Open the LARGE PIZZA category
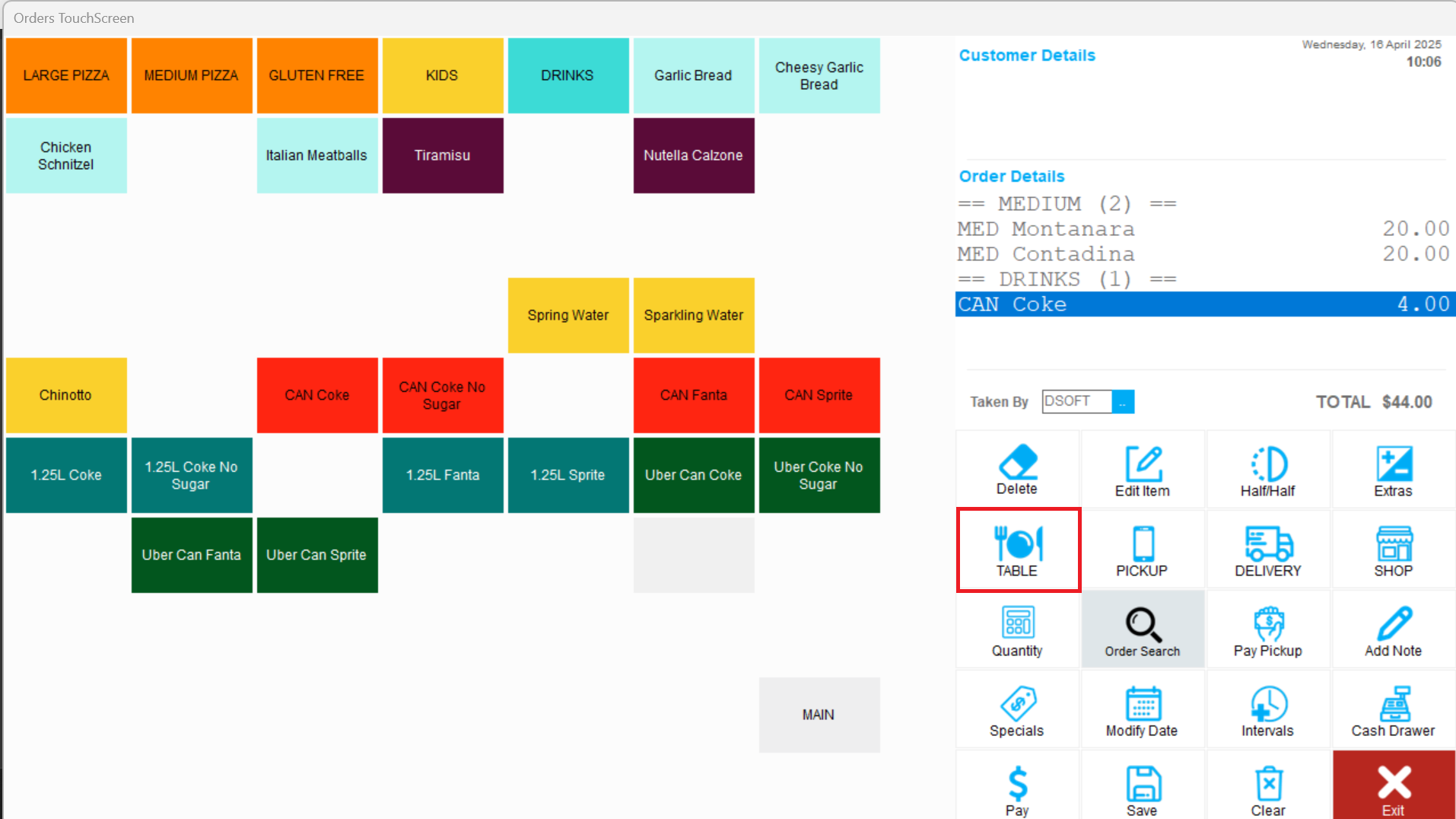Screen dimensions: 1456x819 coord(66,75)
